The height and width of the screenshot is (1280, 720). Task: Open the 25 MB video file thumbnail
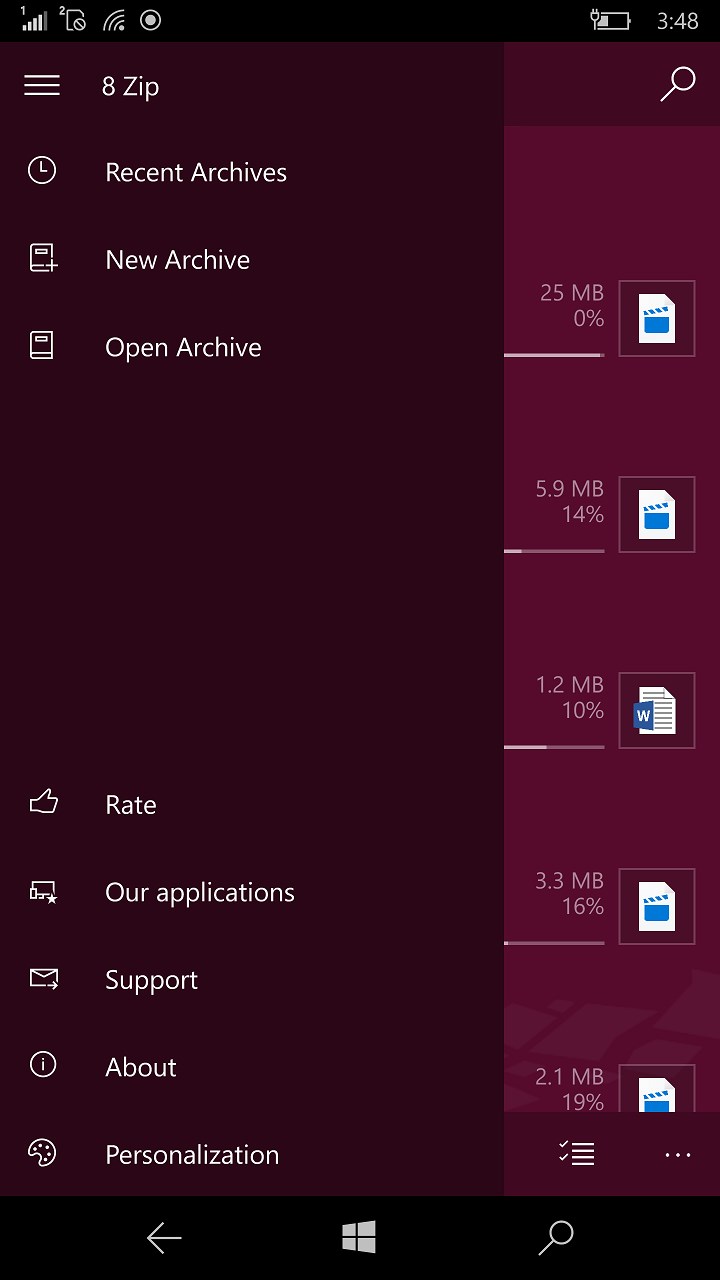656,318
